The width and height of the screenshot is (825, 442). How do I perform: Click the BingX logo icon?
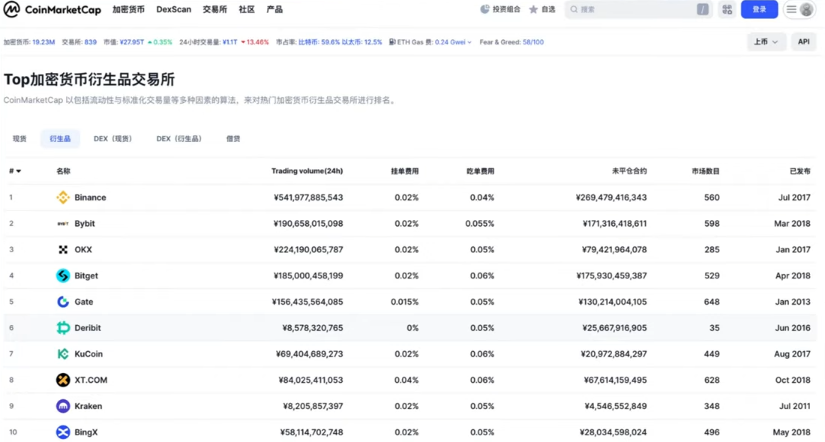click(63, 432)
